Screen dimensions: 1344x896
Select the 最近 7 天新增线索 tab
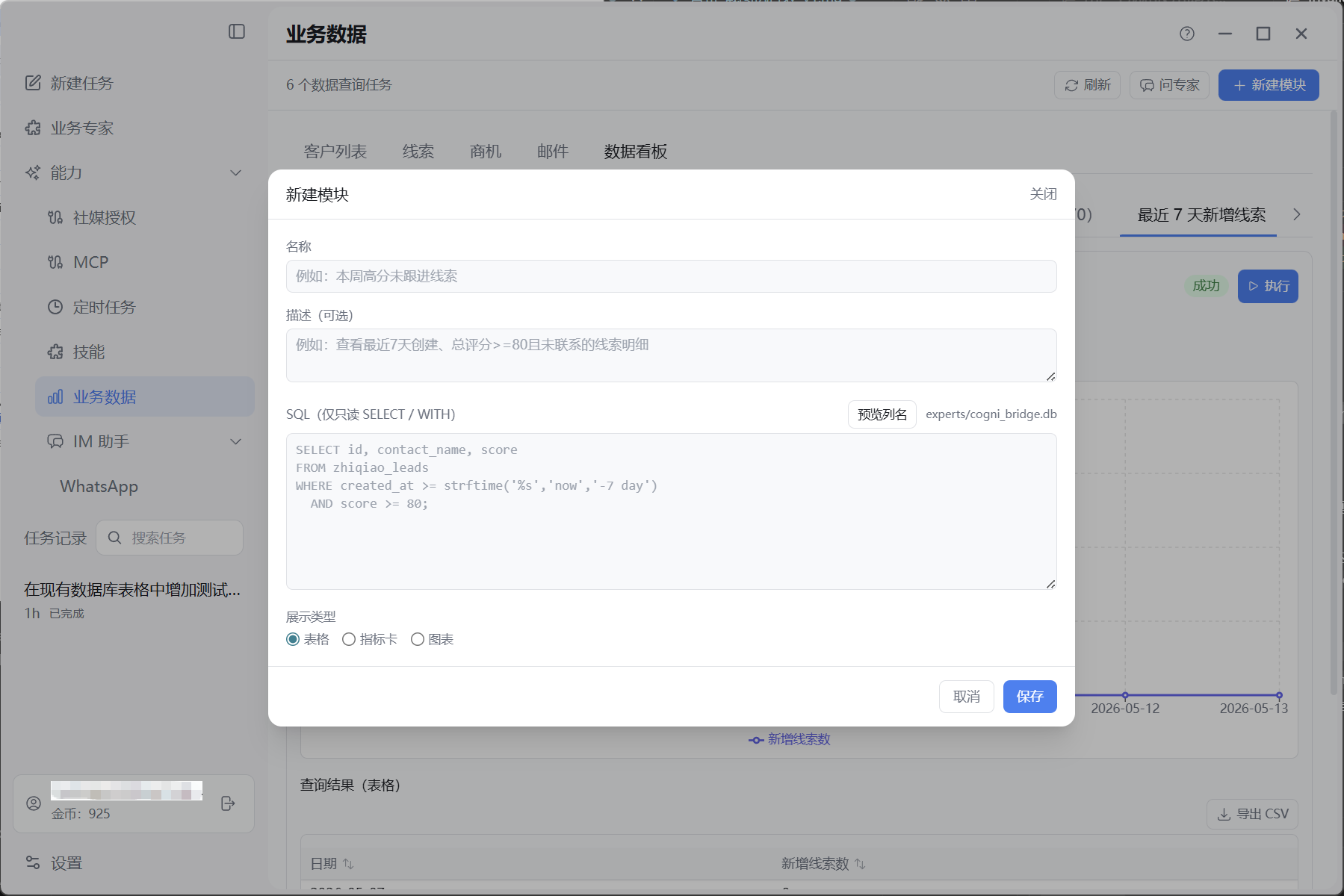click(x=1201, y=215)
